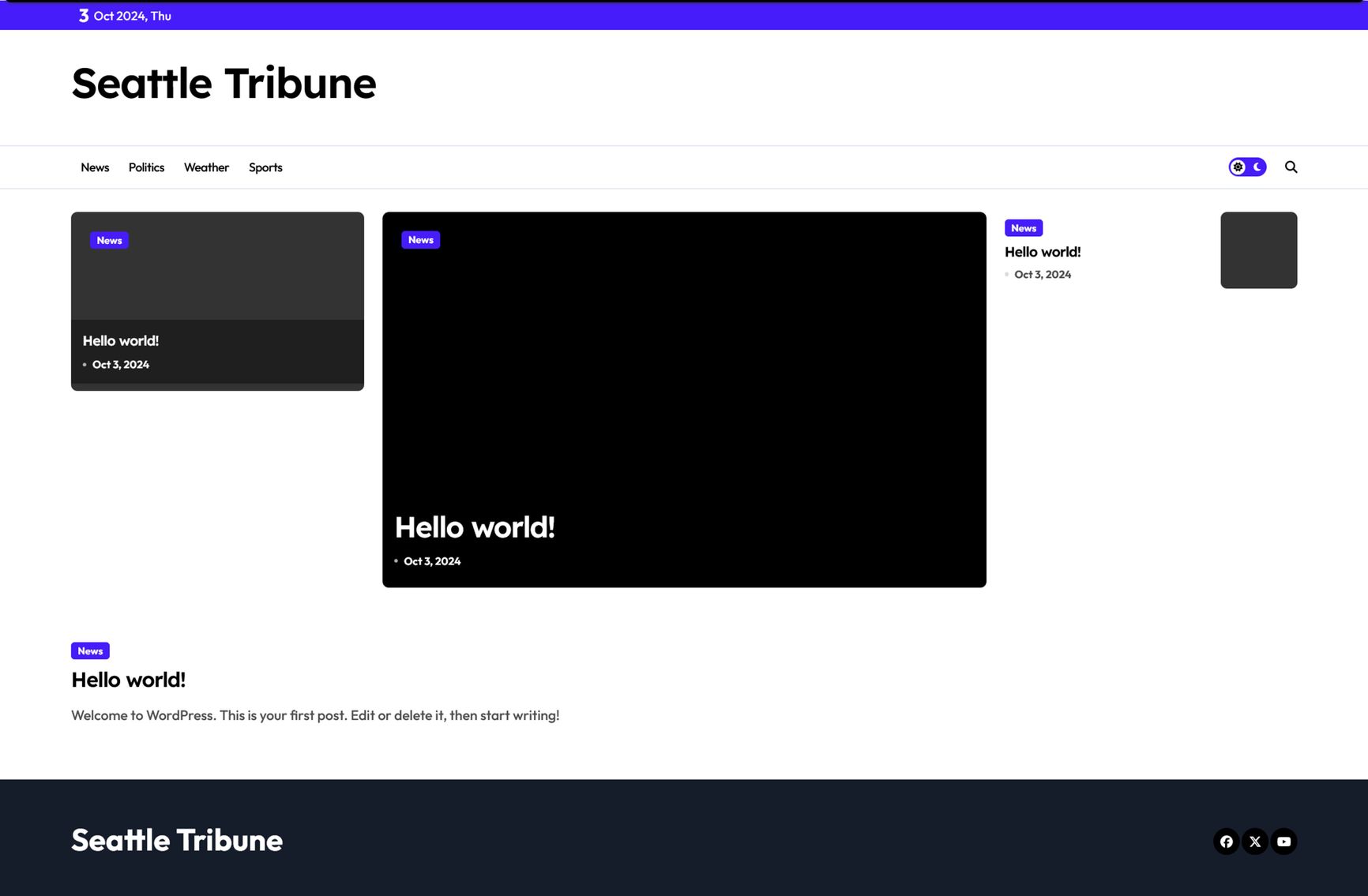
Task: Open Hello world! title in right sidebar
Action: [x=1043, y=252]
